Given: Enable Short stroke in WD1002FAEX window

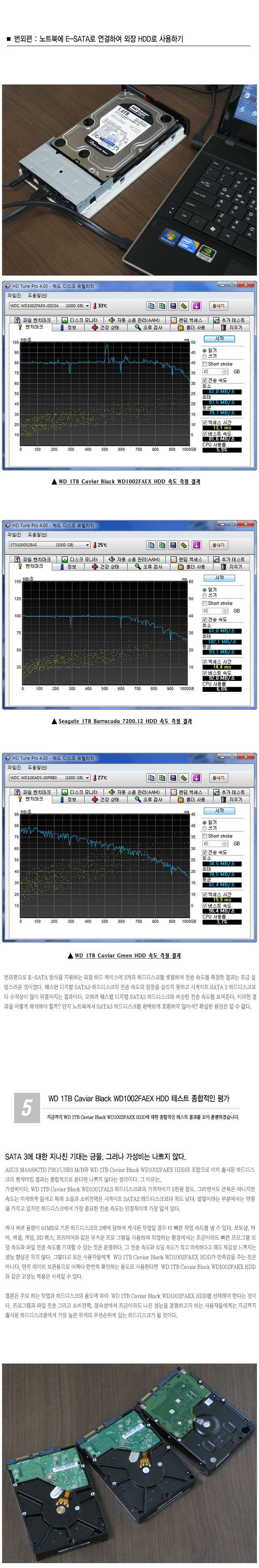Looking at the screenshot, I should 205,364.
